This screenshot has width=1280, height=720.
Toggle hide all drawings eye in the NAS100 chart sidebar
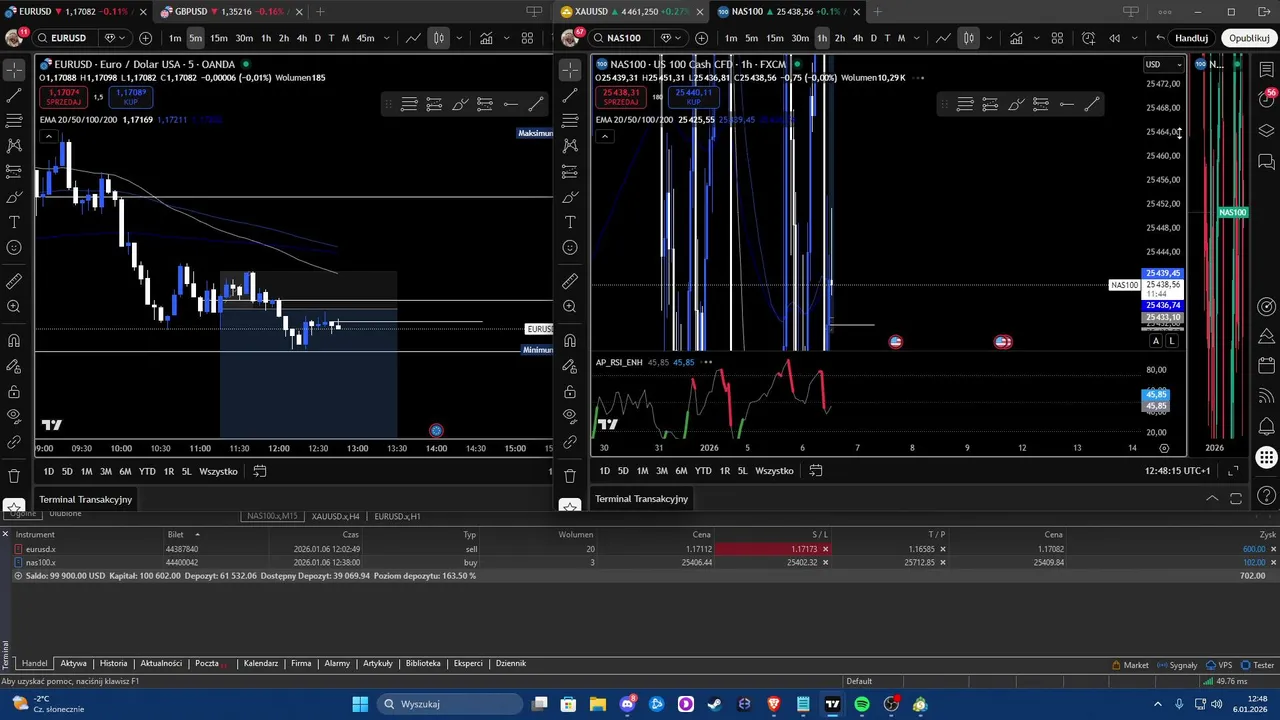570,416
